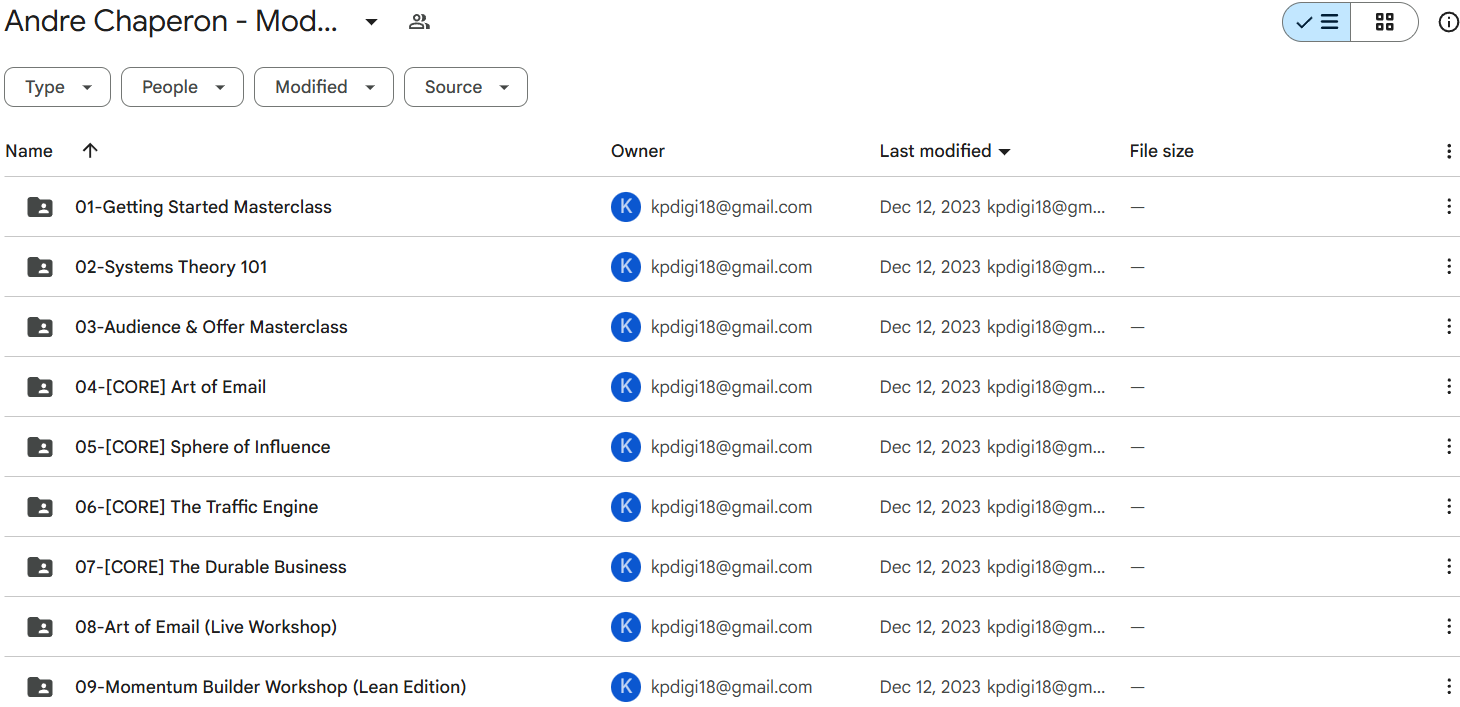
Task: Click folder icon of 05-[CORE] Sphere of Influence
Action: pos(40,447)
